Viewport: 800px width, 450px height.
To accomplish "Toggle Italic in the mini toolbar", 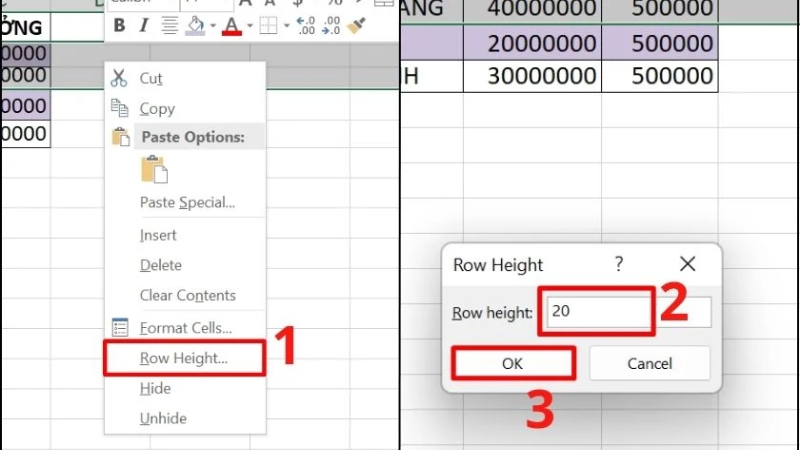I will tap(144, 25).
